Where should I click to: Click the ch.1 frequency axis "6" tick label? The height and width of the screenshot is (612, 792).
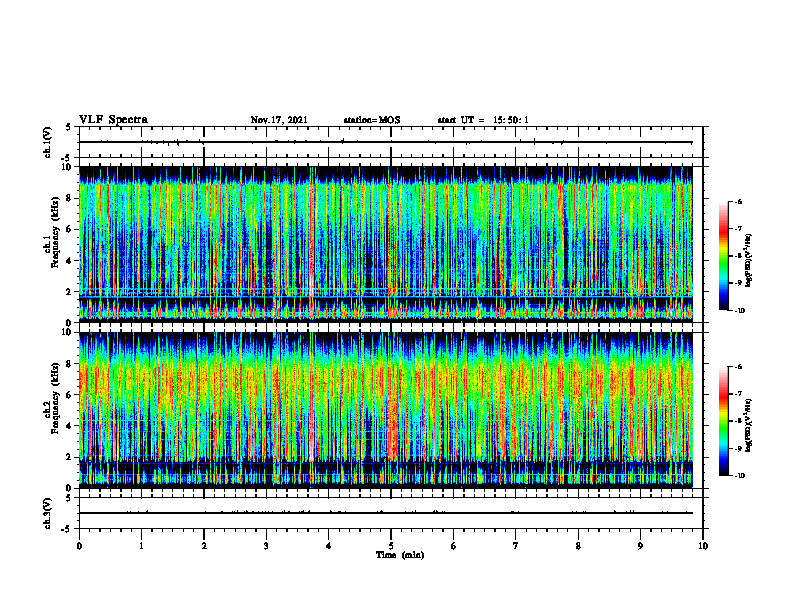tap(70, 229)
